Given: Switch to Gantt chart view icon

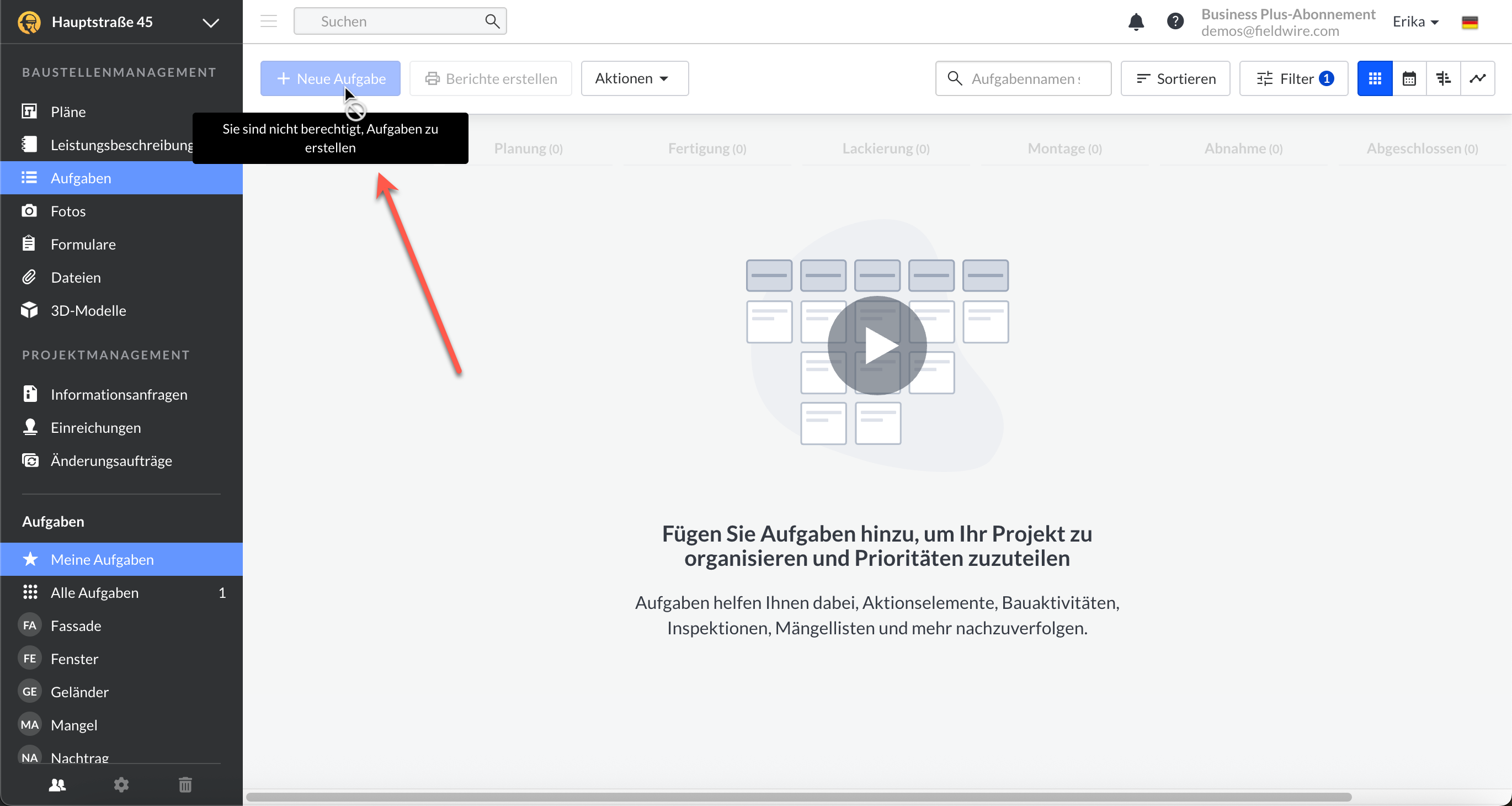Looking at the screenshot, I should 1442,78.
